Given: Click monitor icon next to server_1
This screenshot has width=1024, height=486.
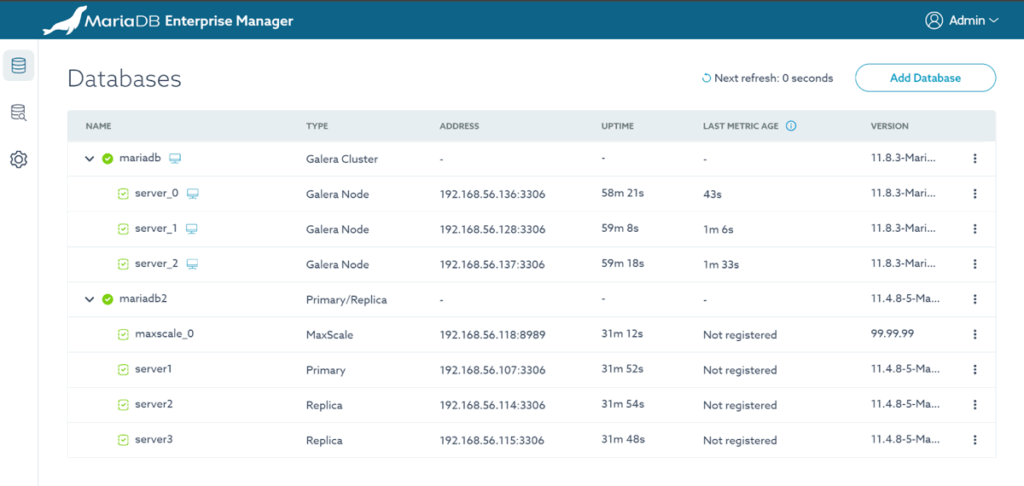Looking at the screenshot, I should [x=192, y=229].
